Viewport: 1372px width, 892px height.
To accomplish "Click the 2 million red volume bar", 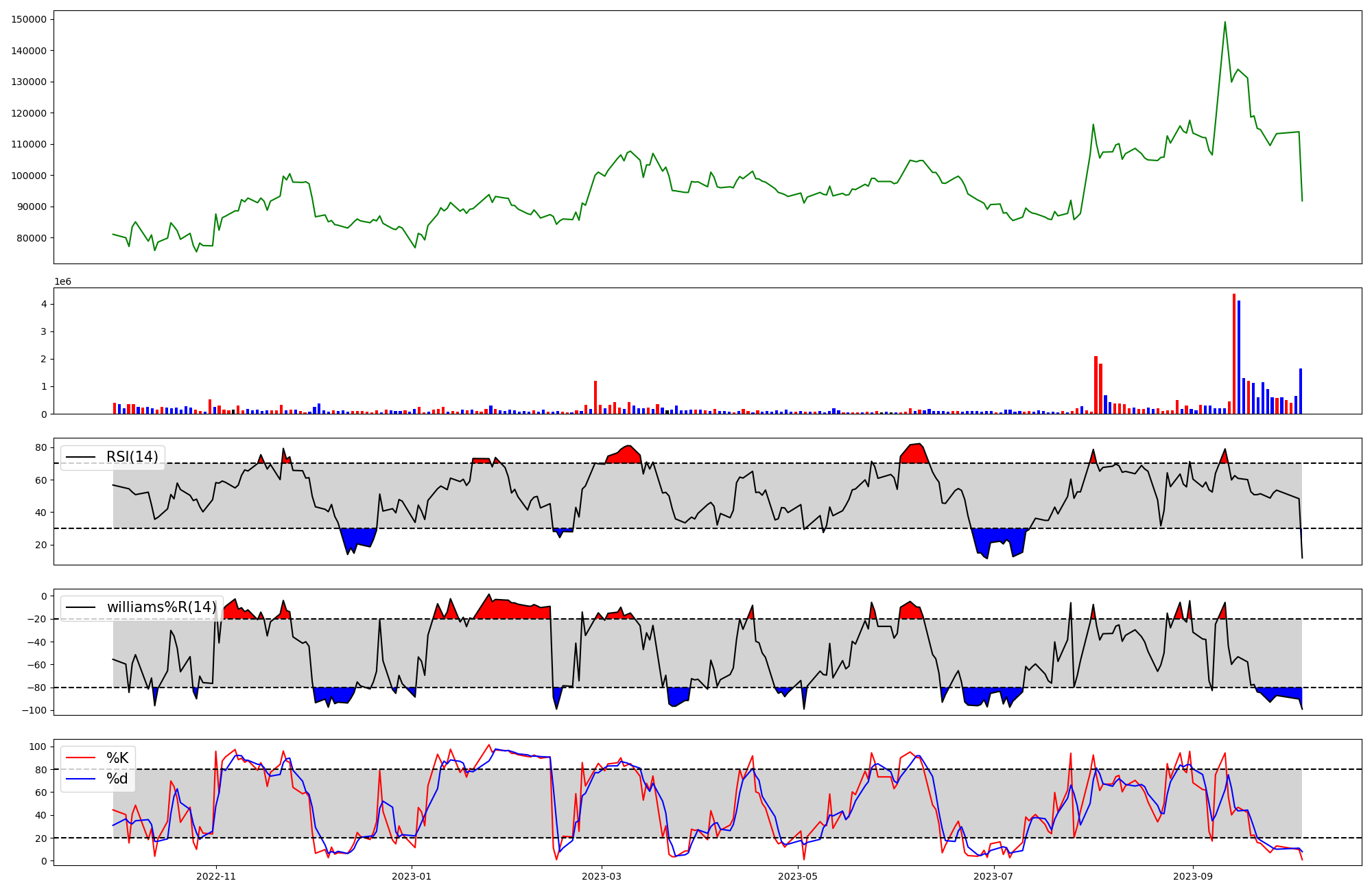I will [x=1096, y=384].
